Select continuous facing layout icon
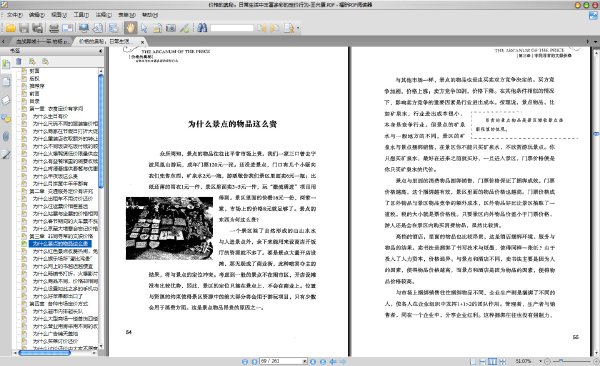 pos(502,361)
